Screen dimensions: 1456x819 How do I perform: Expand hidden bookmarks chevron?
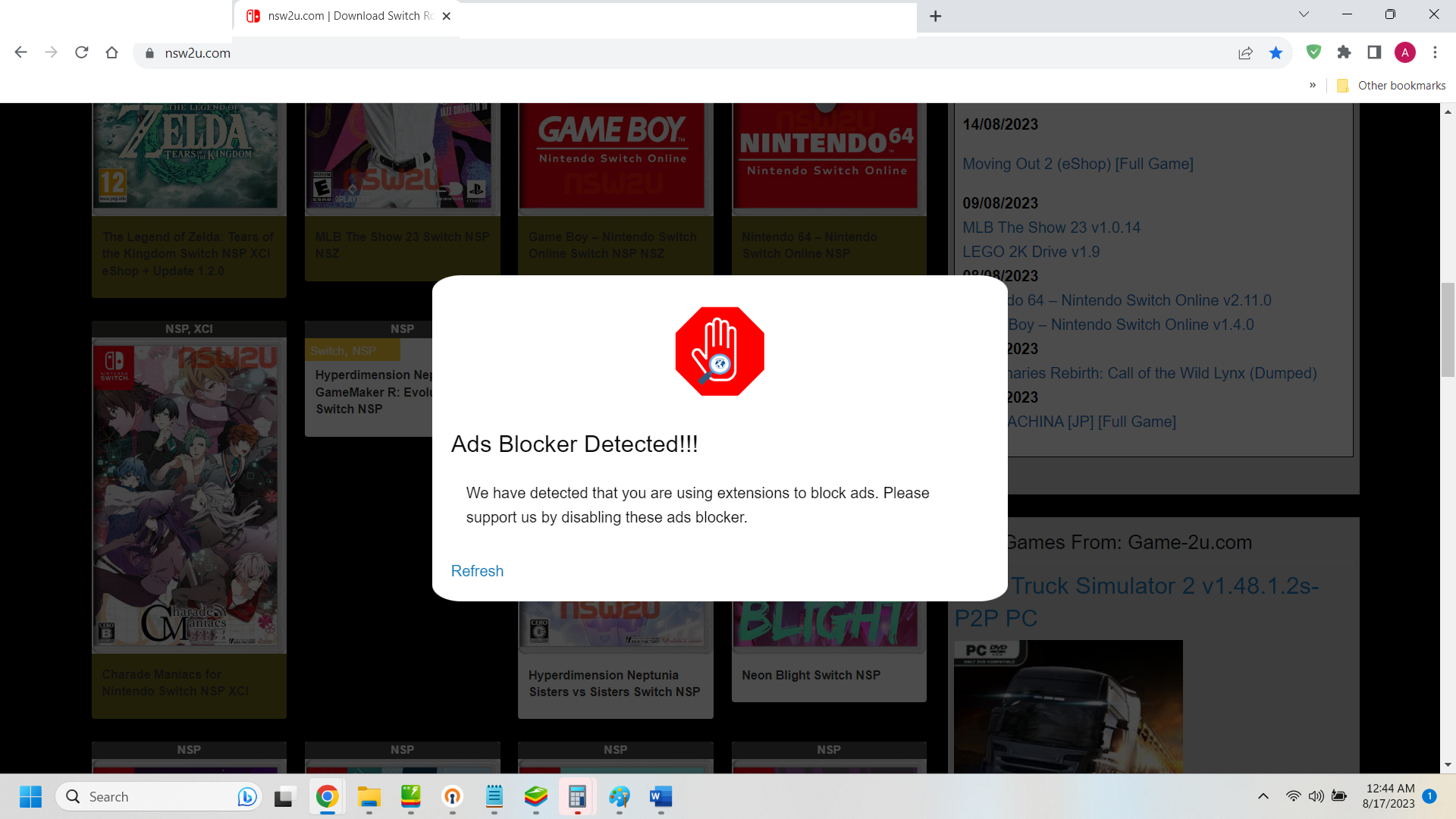coord(1313,85)
